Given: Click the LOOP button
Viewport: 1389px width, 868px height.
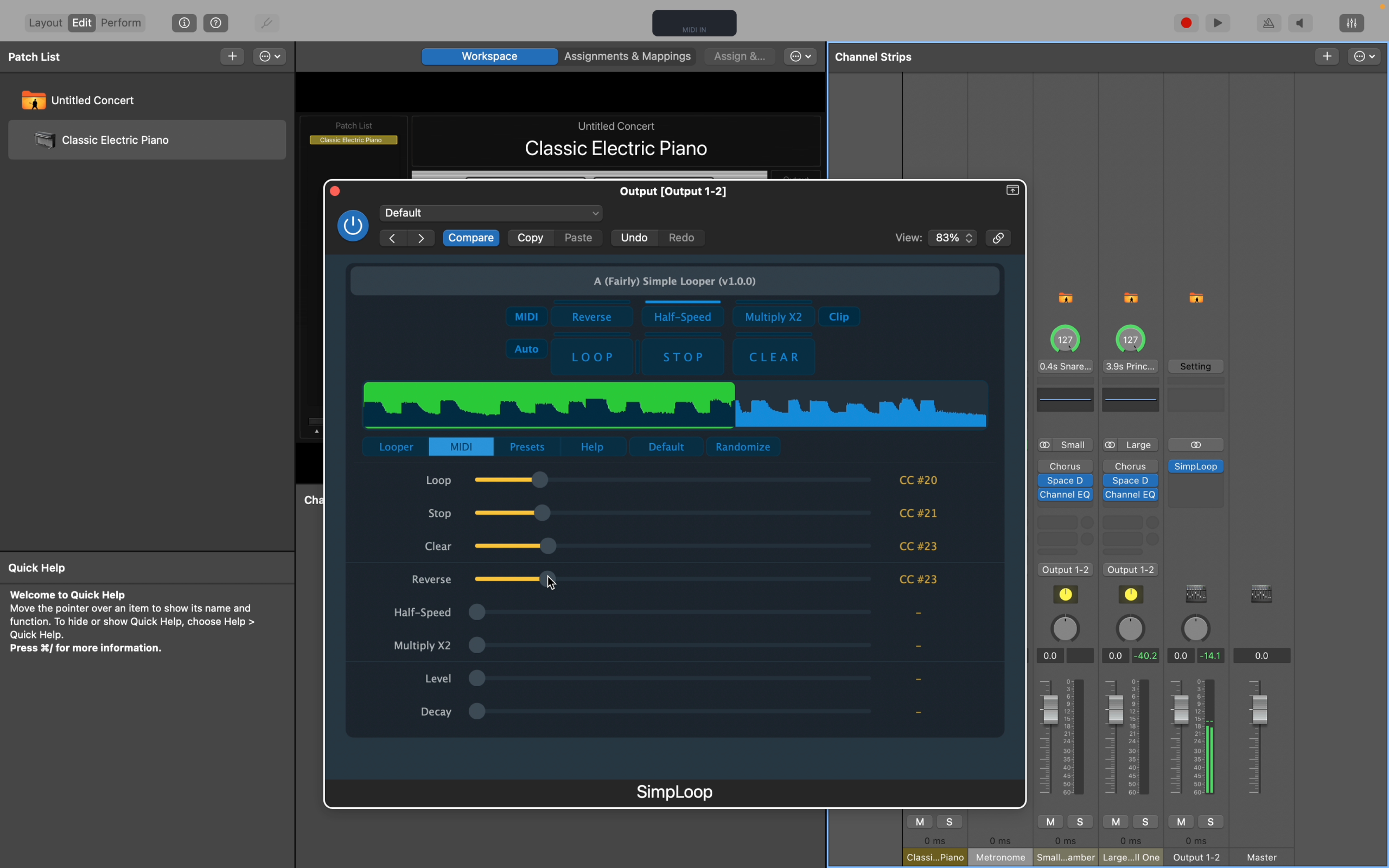Looking at the screenshot, I should click(x=592, y=358).
